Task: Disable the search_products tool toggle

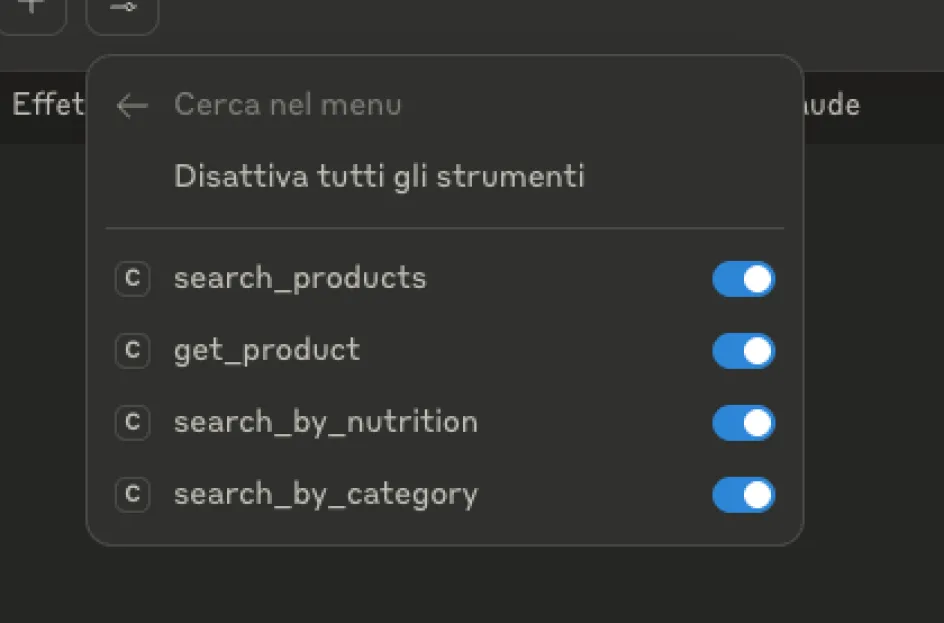Action: pyautogui.click(x=743, y=279)
